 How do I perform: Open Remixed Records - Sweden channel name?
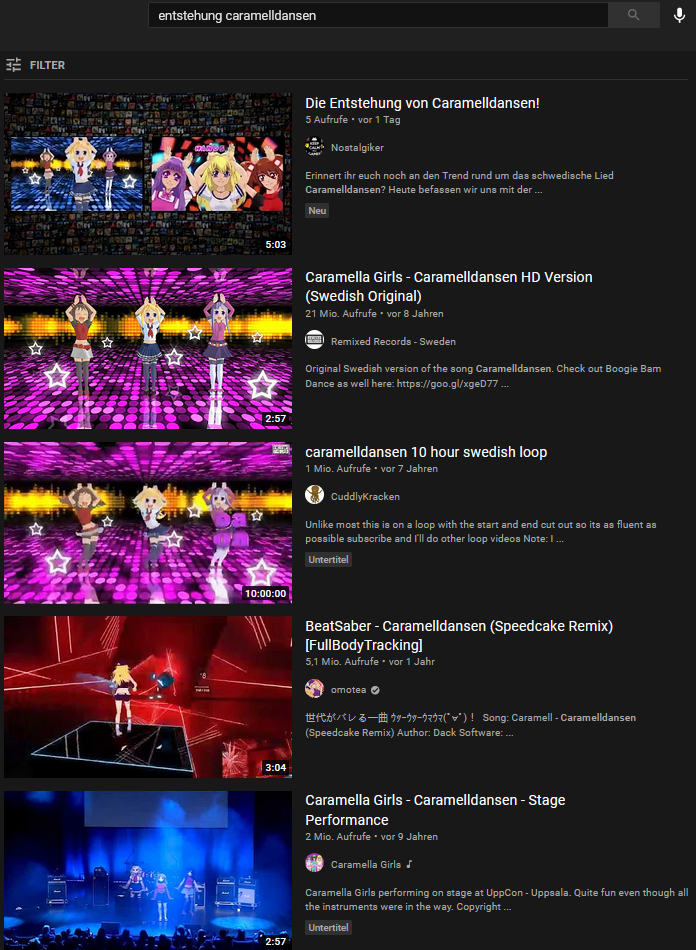coord(393,341)
